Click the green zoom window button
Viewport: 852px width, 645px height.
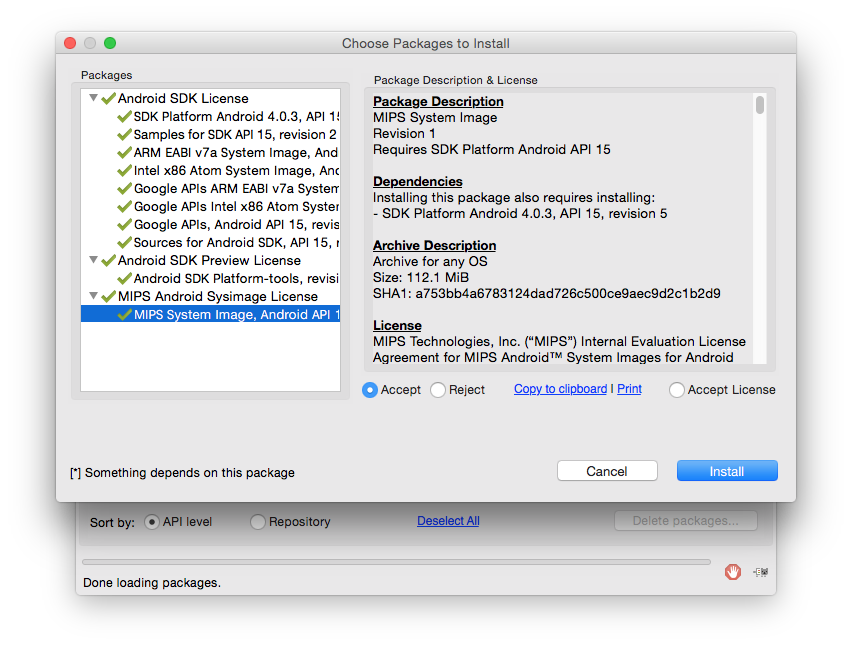[110, 43]
